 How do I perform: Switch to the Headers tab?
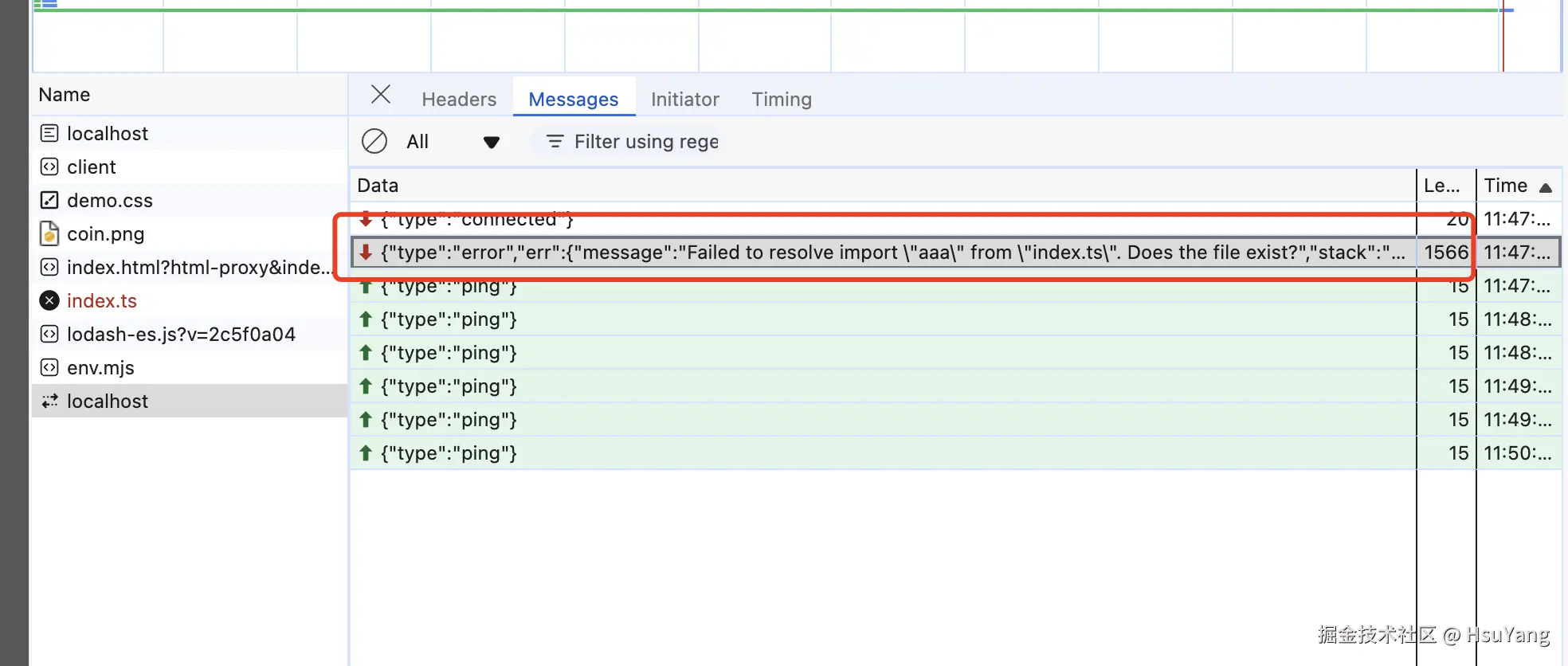tap(459, 99)
